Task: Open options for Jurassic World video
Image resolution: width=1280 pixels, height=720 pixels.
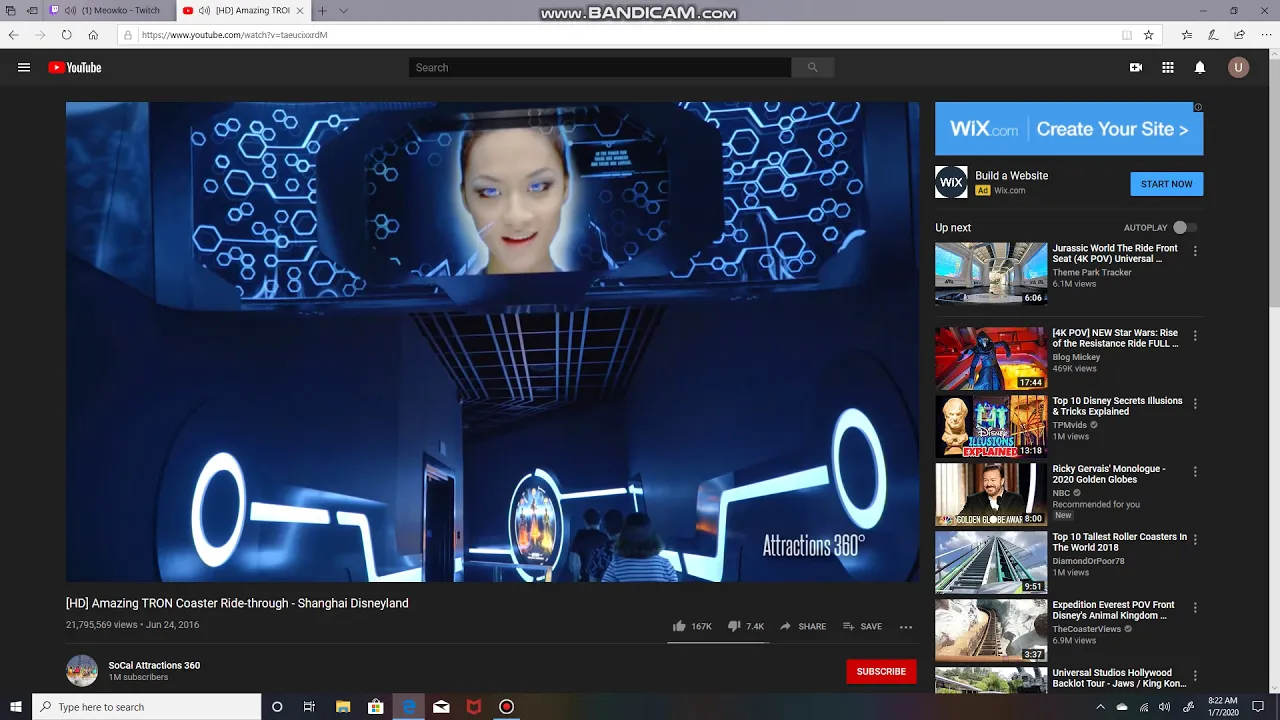Action: coord(1195,251)
